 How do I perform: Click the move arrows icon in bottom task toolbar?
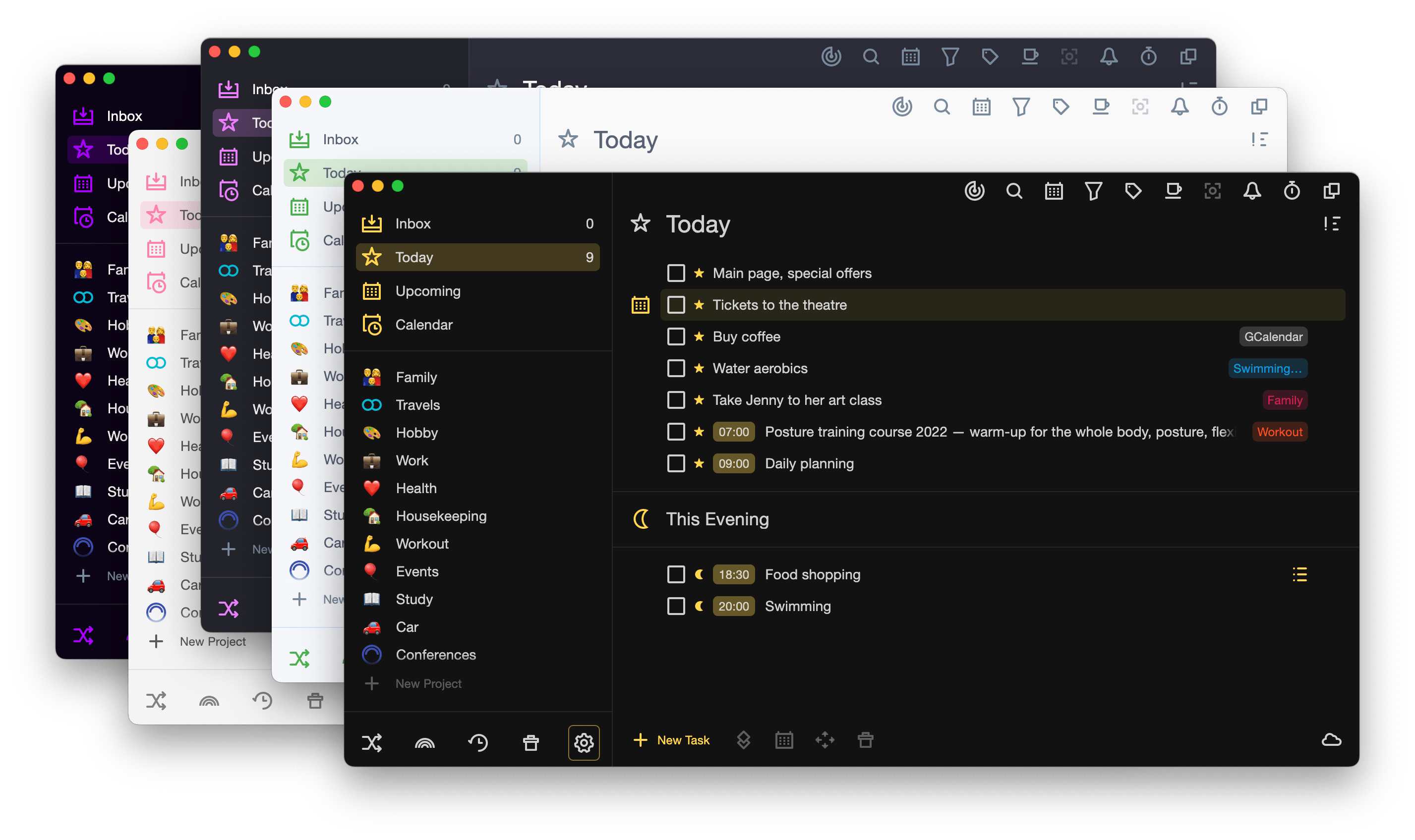tap(825, 740)
